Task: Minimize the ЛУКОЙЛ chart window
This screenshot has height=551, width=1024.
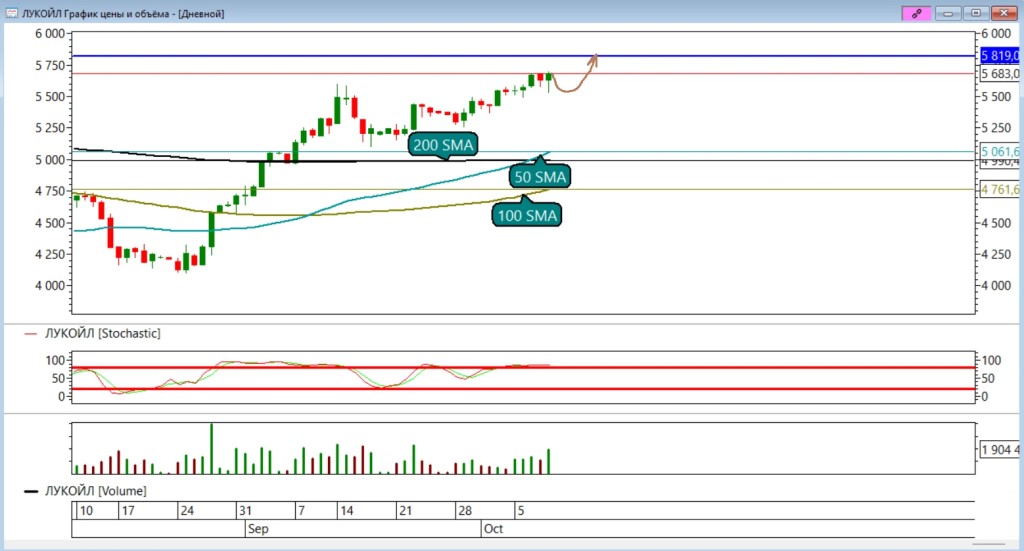Action: tap(948, 13)
